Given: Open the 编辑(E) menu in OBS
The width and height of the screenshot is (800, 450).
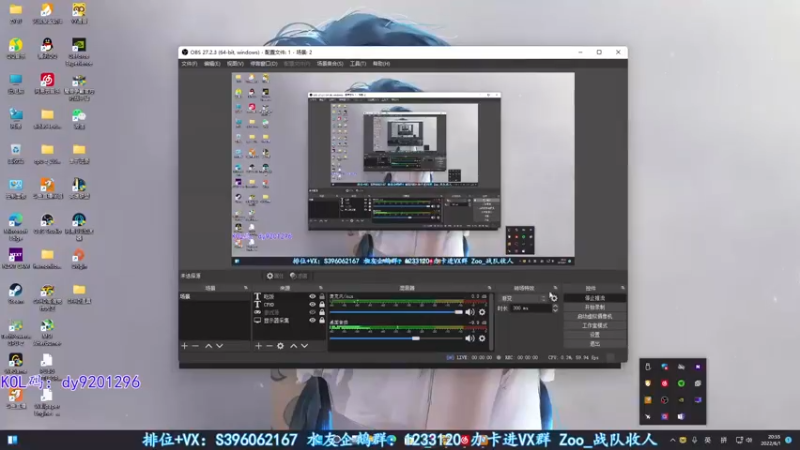Looking at the screenshot, I should tap(212, 64).
